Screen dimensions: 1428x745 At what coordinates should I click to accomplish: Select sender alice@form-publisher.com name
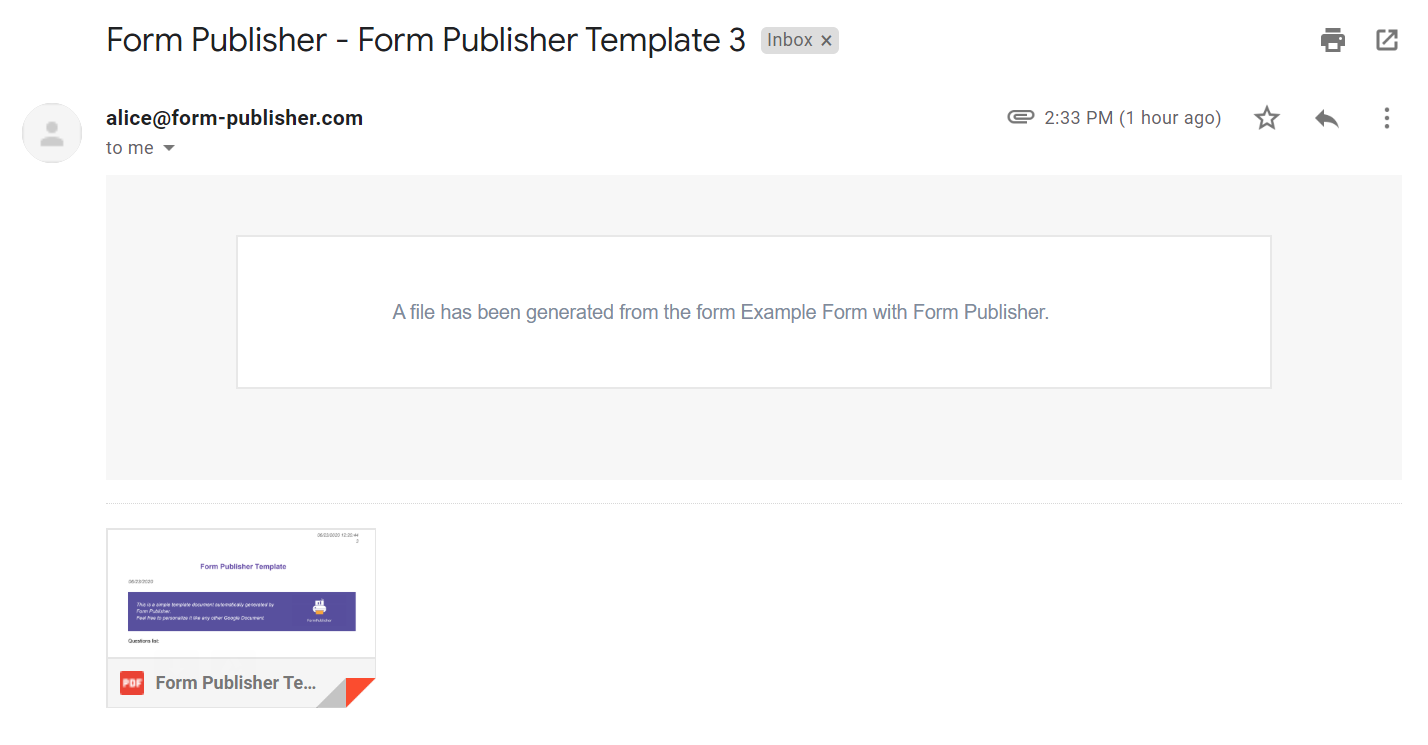(x=234, y=118)
